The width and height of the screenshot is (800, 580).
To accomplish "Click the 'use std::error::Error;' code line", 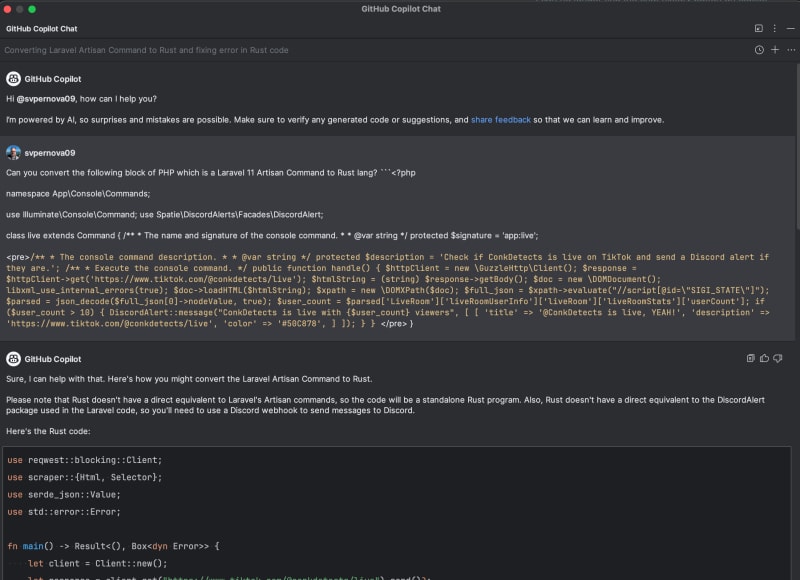I will 64,512.
